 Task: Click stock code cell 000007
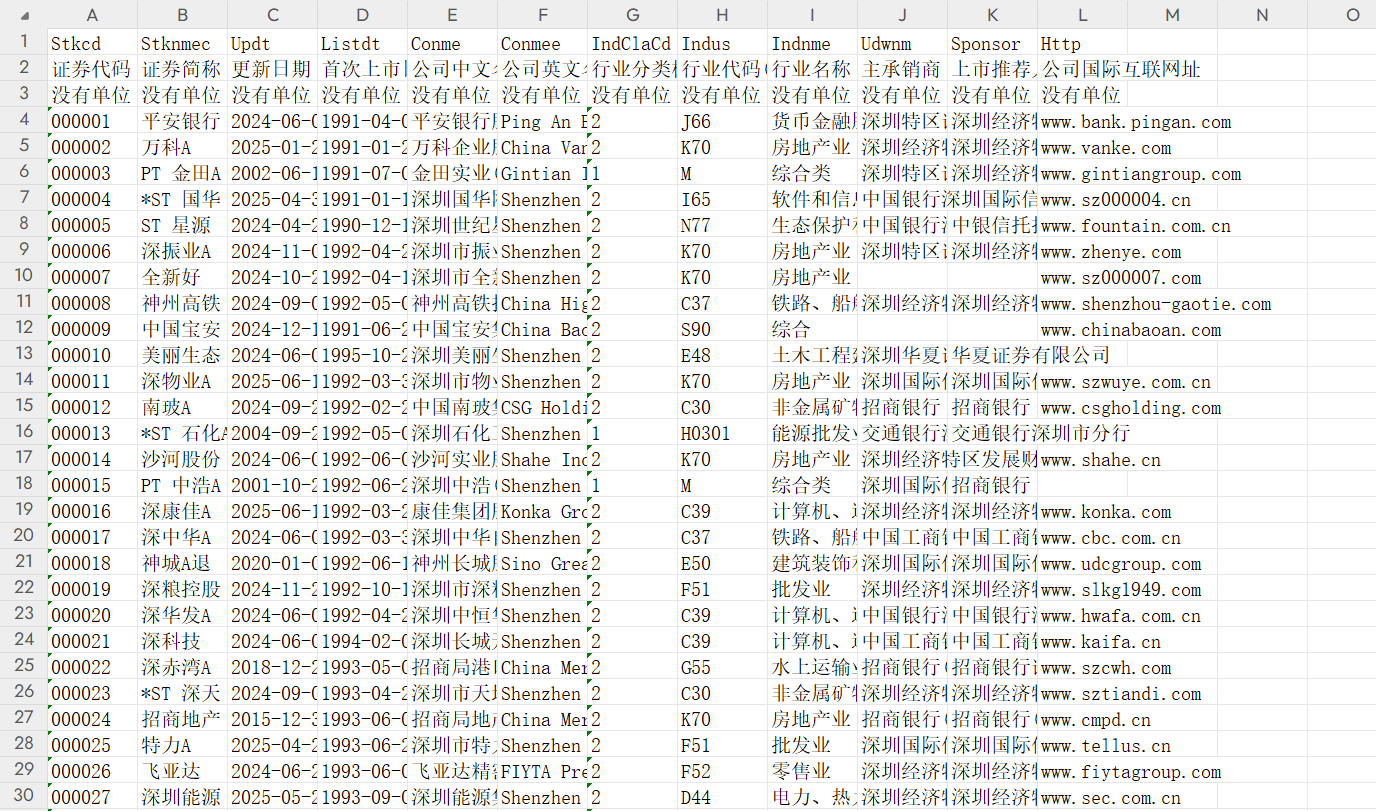pos(93,277)
